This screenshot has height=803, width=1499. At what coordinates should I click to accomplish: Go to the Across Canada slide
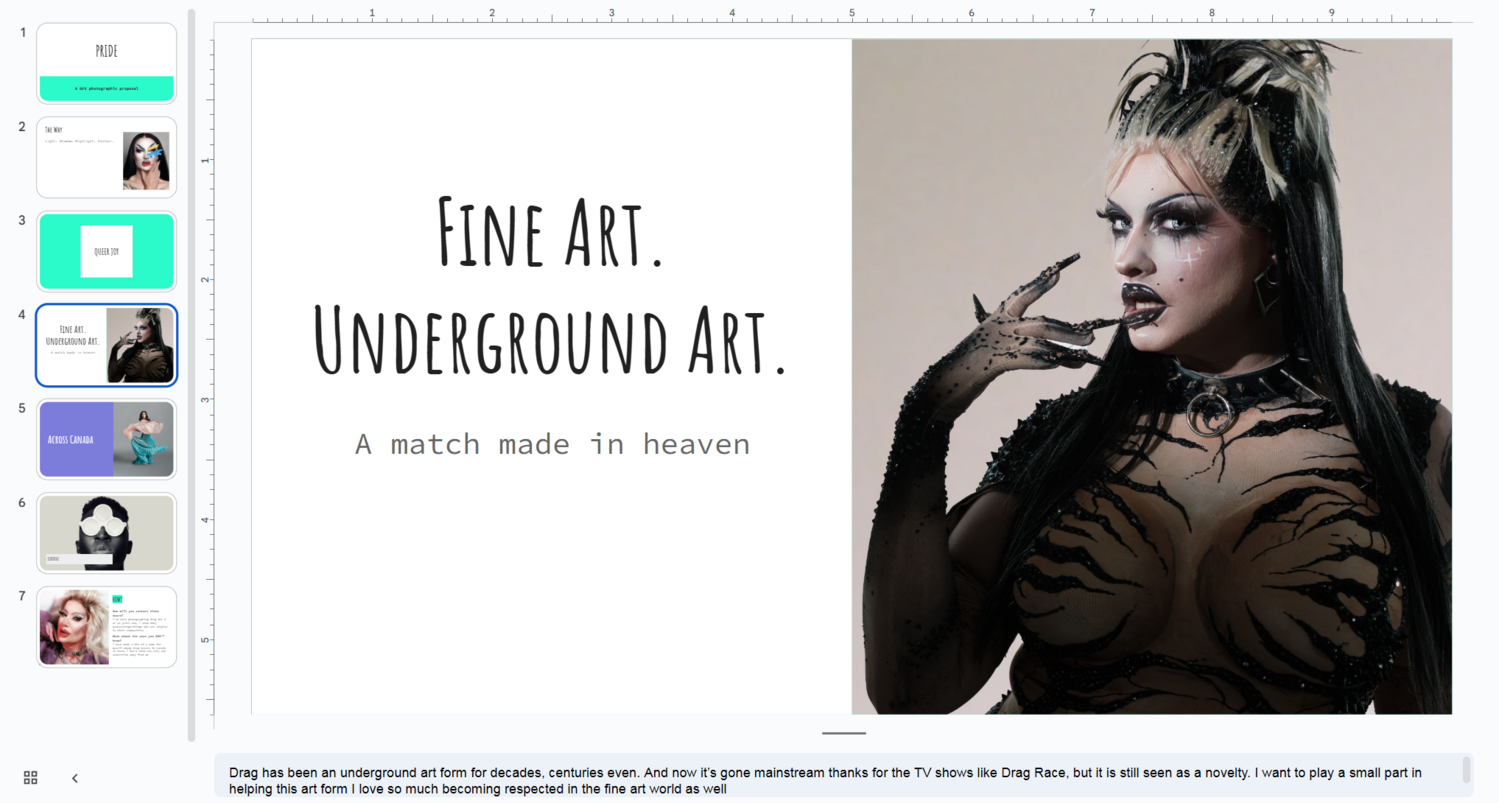pyautogui.click(x=106, y=439)
